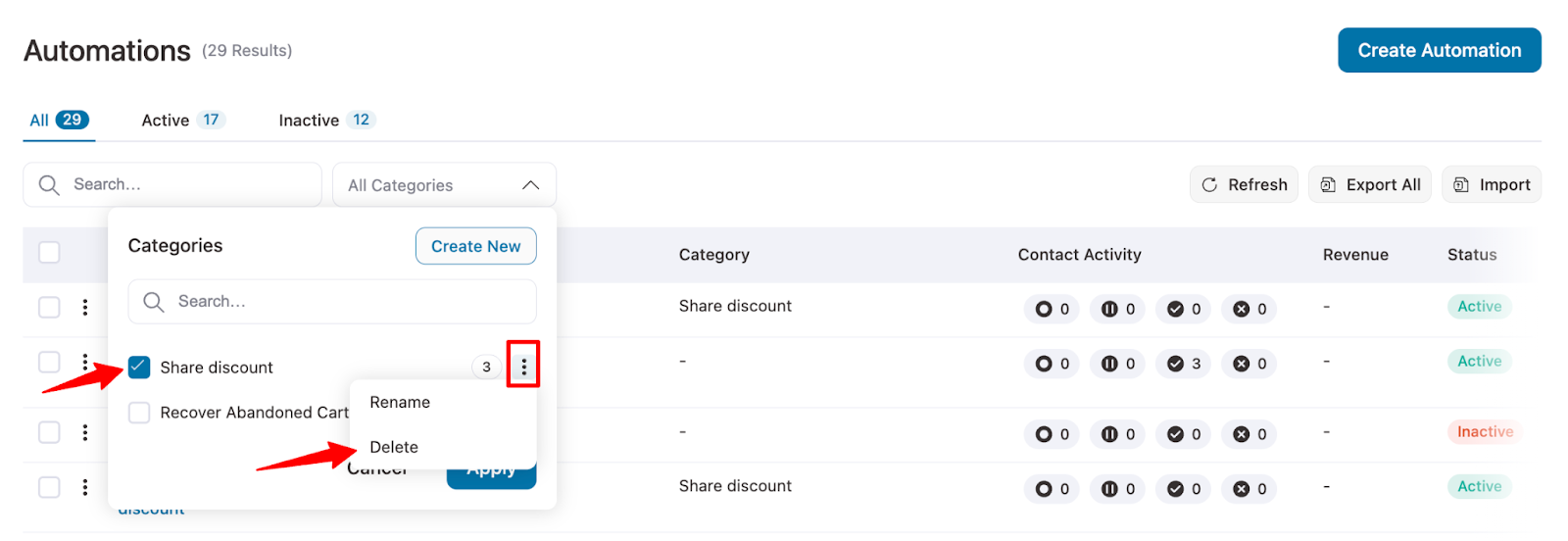Screen dimensions: 1568x541
Task: Choose Rename from the category menu
Action: pyautogui.click(x=400, y=403)
